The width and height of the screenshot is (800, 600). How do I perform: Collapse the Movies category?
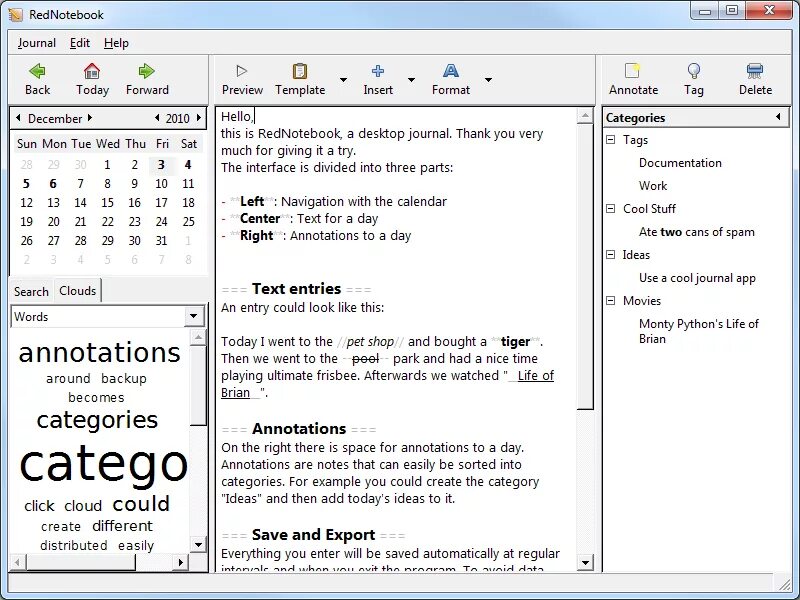tap(610, 301)
